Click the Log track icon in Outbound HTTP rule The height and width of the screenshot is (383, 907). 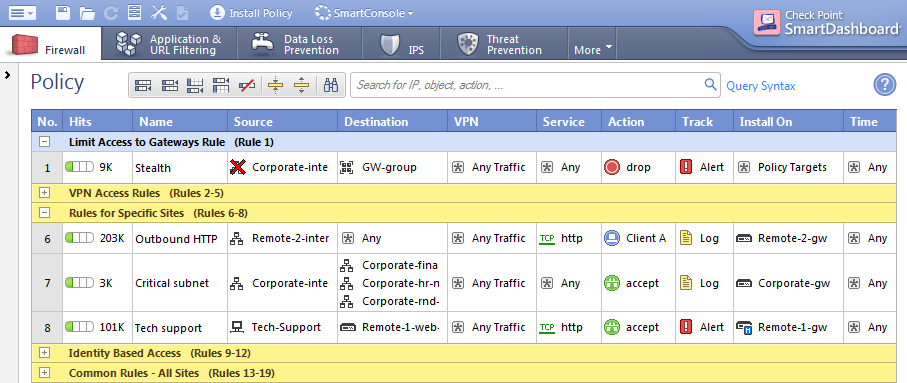coord(686,238)
